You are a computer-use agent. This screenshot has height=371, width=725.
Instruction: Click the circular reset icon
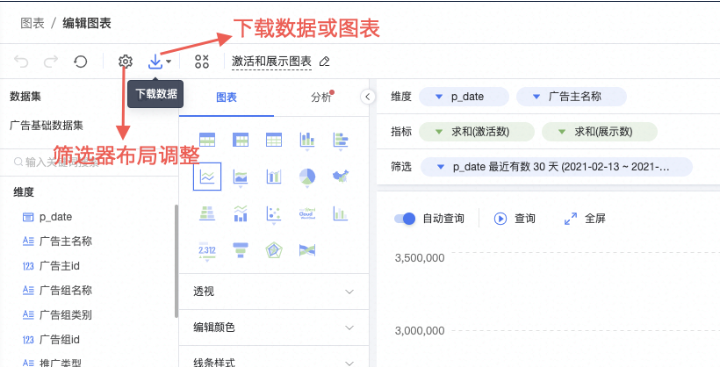[x=80, y=62]
